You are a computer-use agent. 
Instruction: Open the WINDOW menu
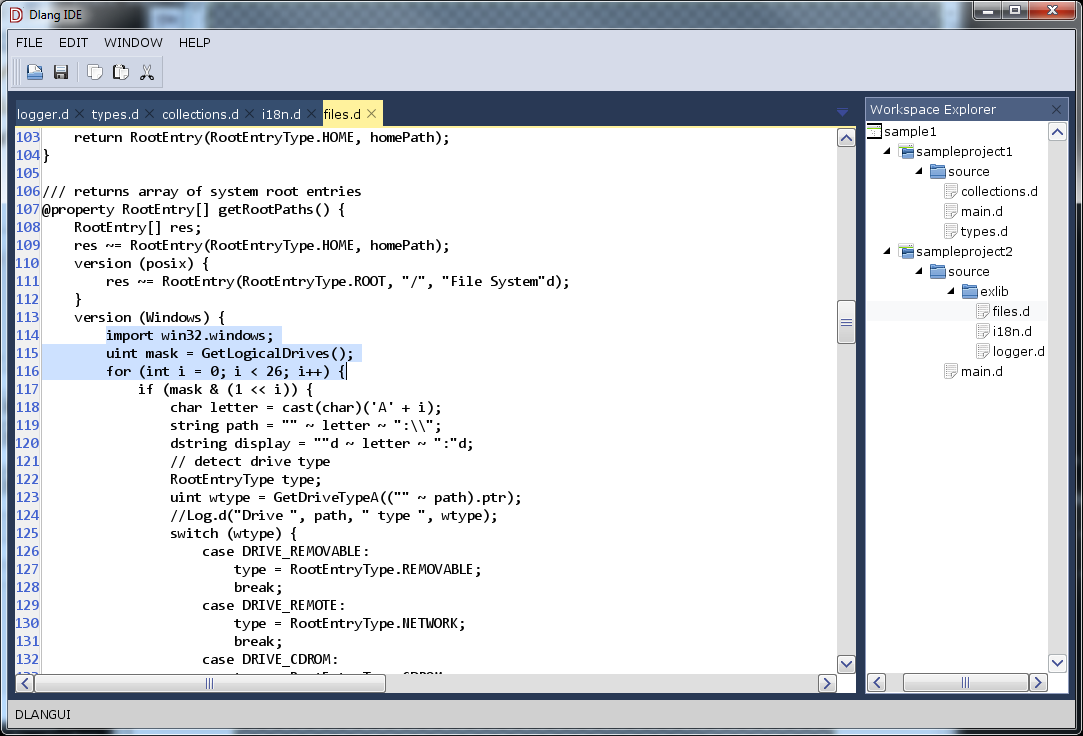click(133, 43)
